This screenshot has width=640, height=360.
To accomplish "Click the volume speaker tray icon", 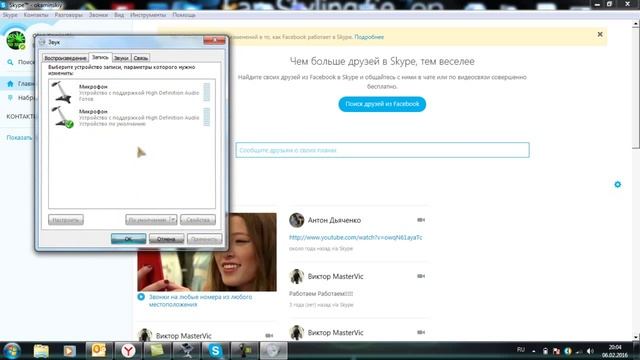I will pyautogui.click(x=590, y=351).
